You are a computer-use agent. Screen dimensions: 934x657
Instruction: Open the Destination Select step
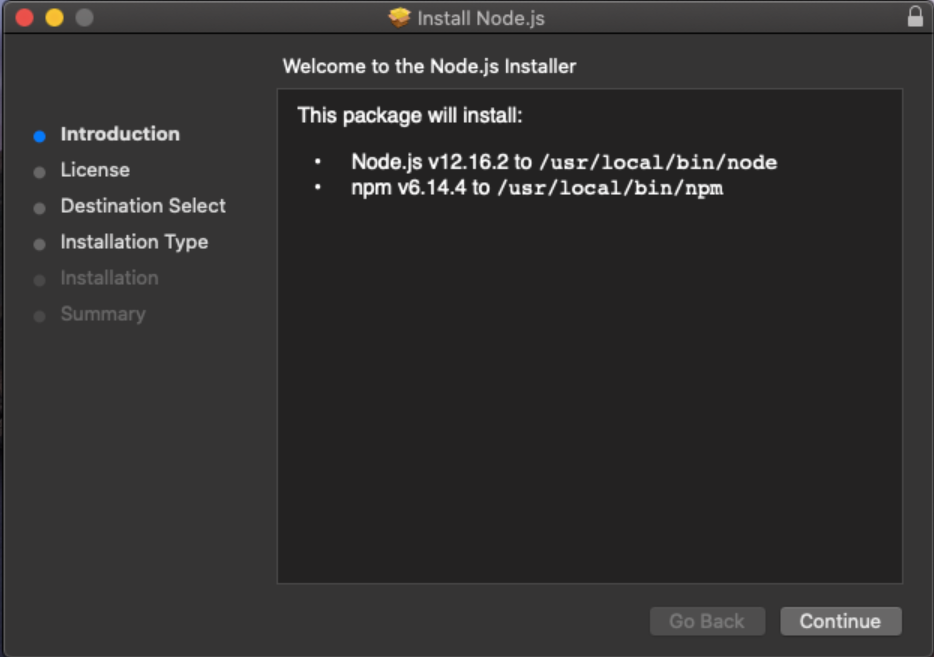(143, 205)
